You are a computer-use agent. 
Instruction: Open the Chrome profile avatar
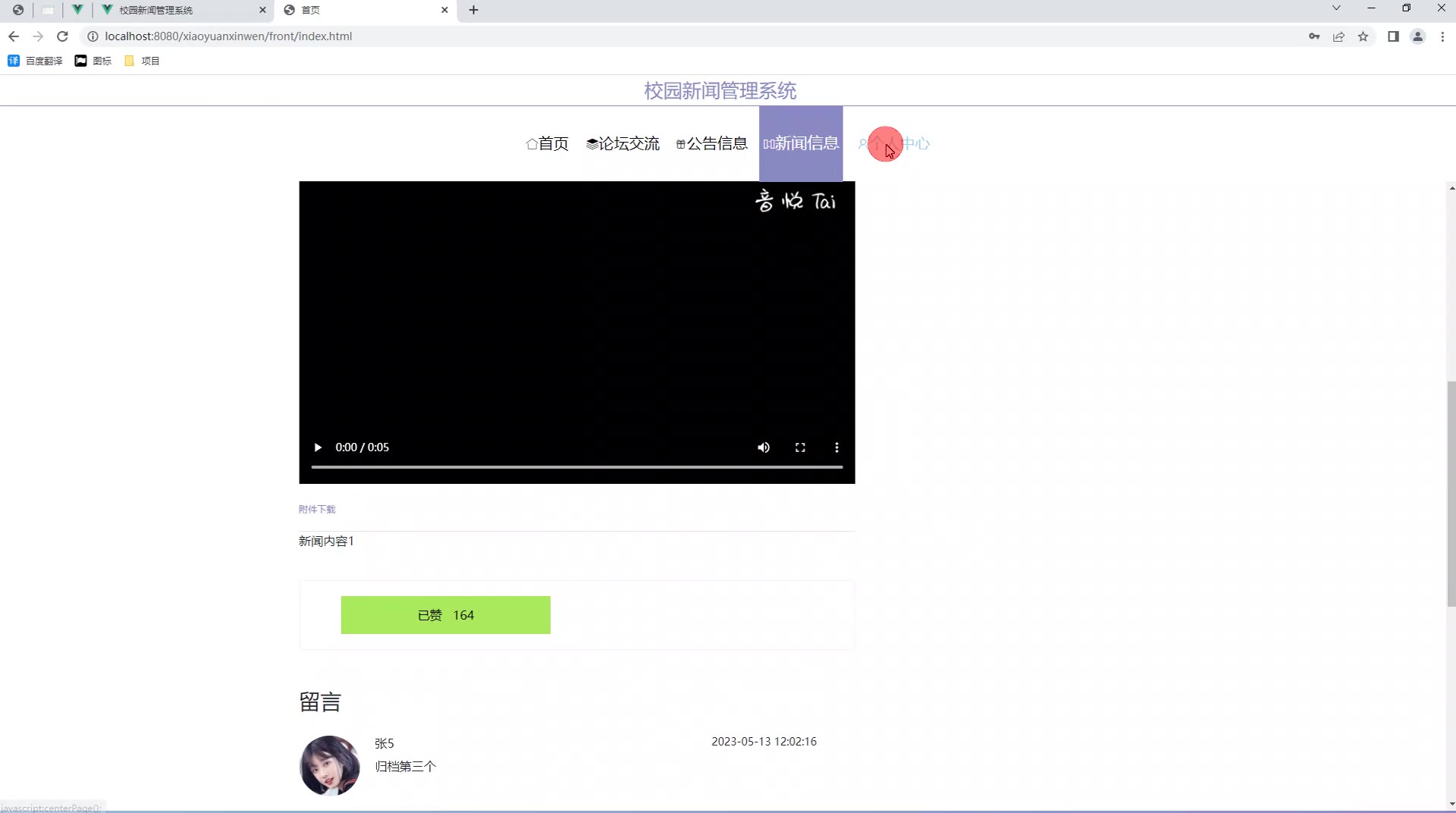(x=1417, y=36)
